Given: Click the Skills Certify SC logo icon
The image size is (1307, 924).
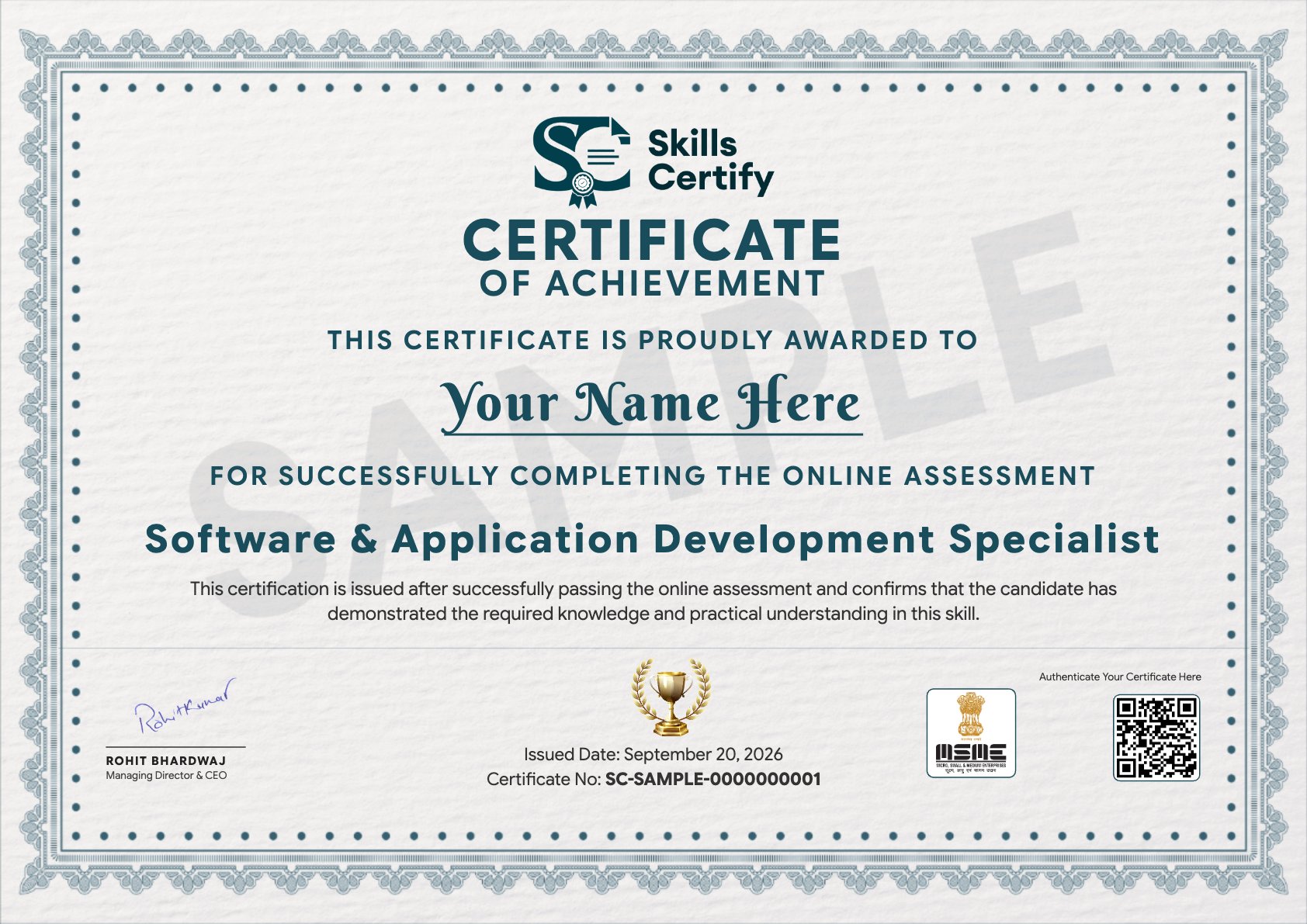Looking at the screenshot, I should 582,162.
